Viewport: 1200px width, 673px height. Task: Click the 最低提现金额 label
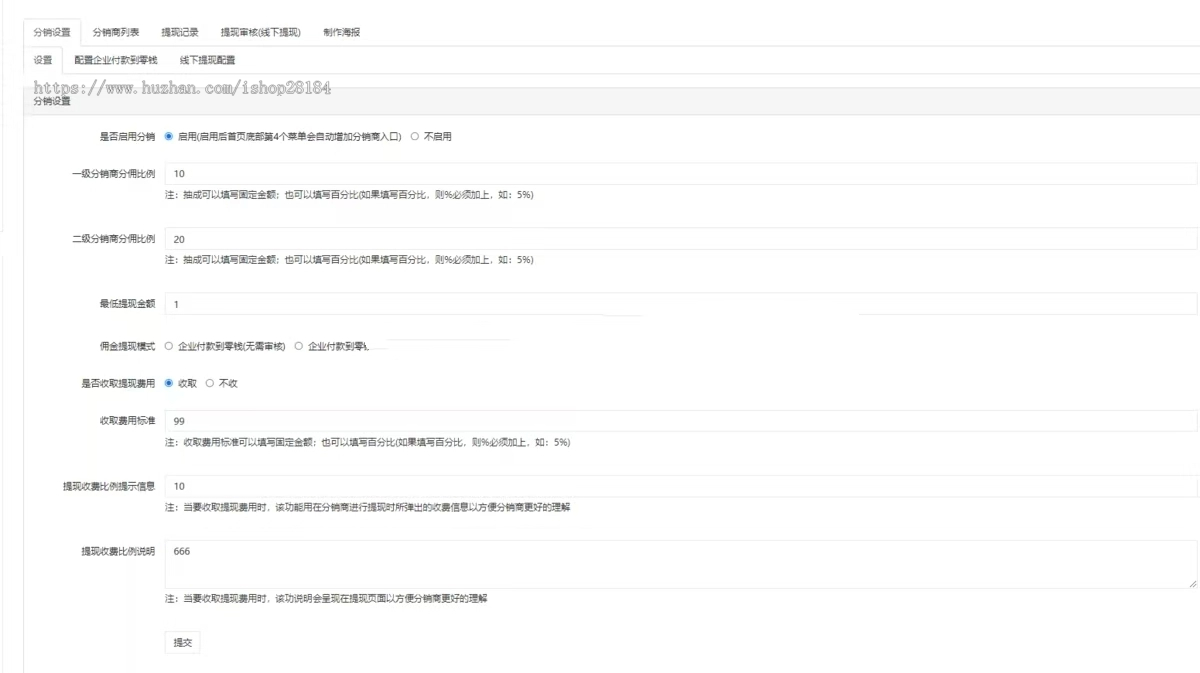coord(127,303)
